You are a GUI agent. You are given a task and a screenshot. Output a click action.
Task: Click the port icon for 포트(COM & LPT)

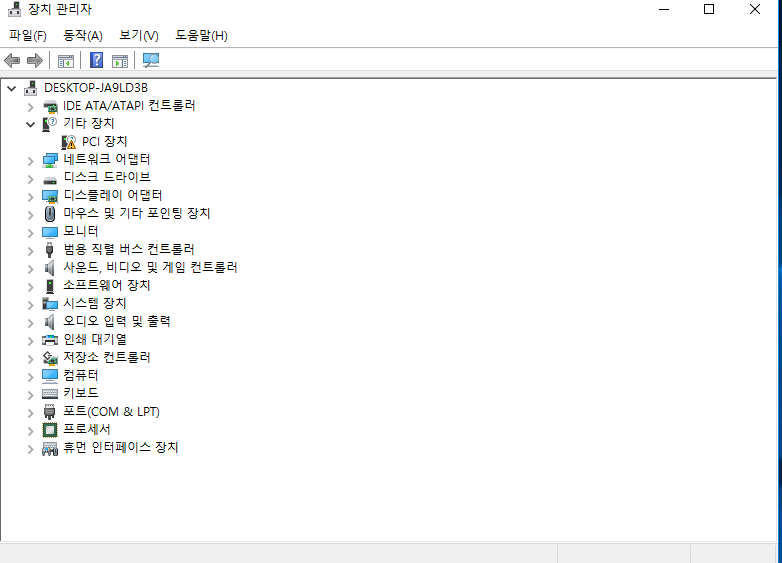49,412
